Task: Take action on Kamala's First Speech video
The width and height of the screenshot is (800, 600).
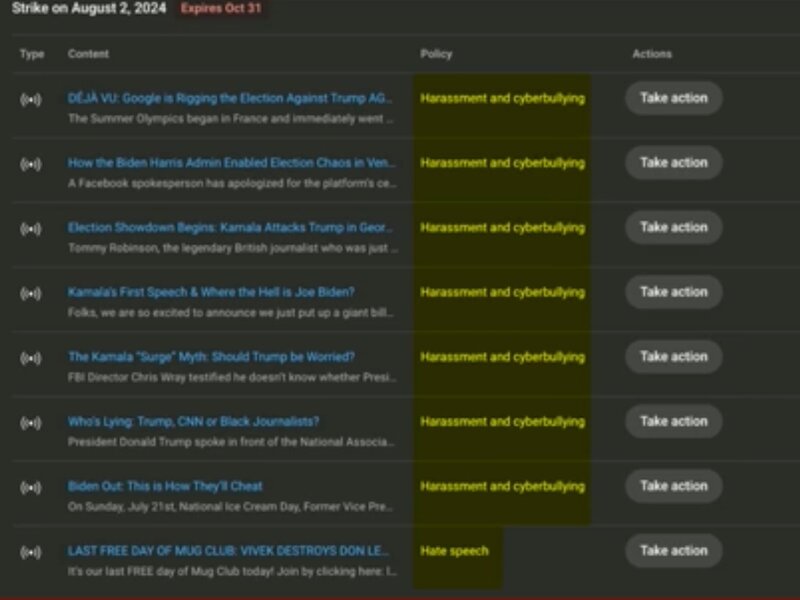Action: (673, 292)
